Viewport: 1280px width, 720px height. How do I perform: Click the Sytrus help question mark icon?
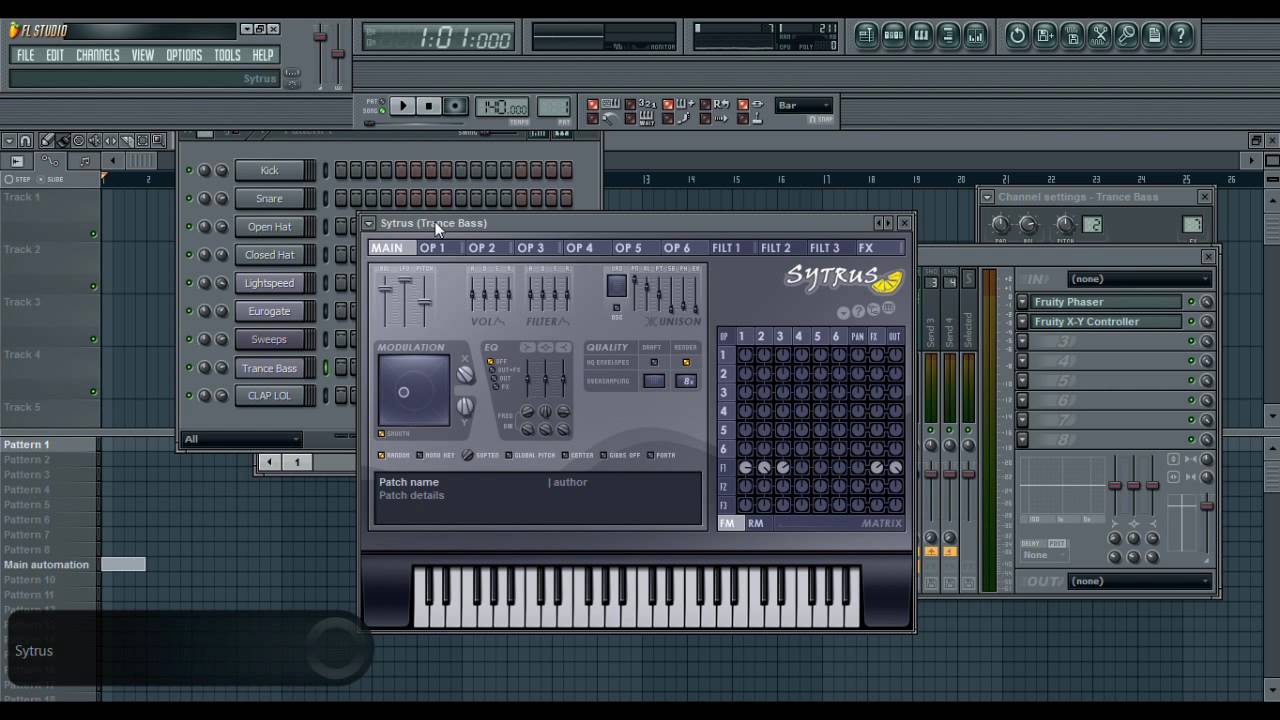tap(858, 312)
